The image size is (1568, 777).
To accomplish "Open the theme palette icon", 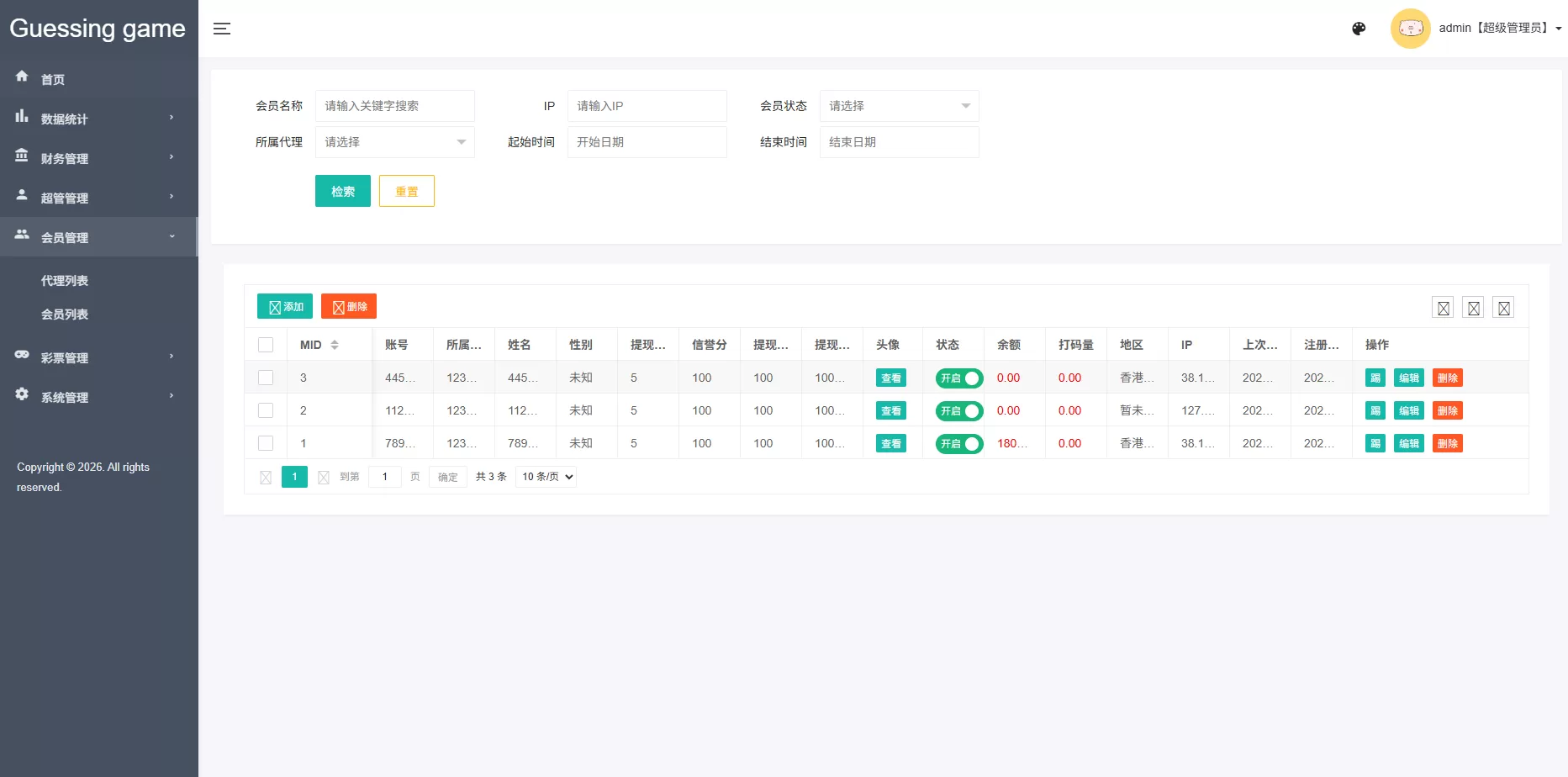I will 1359,29.
